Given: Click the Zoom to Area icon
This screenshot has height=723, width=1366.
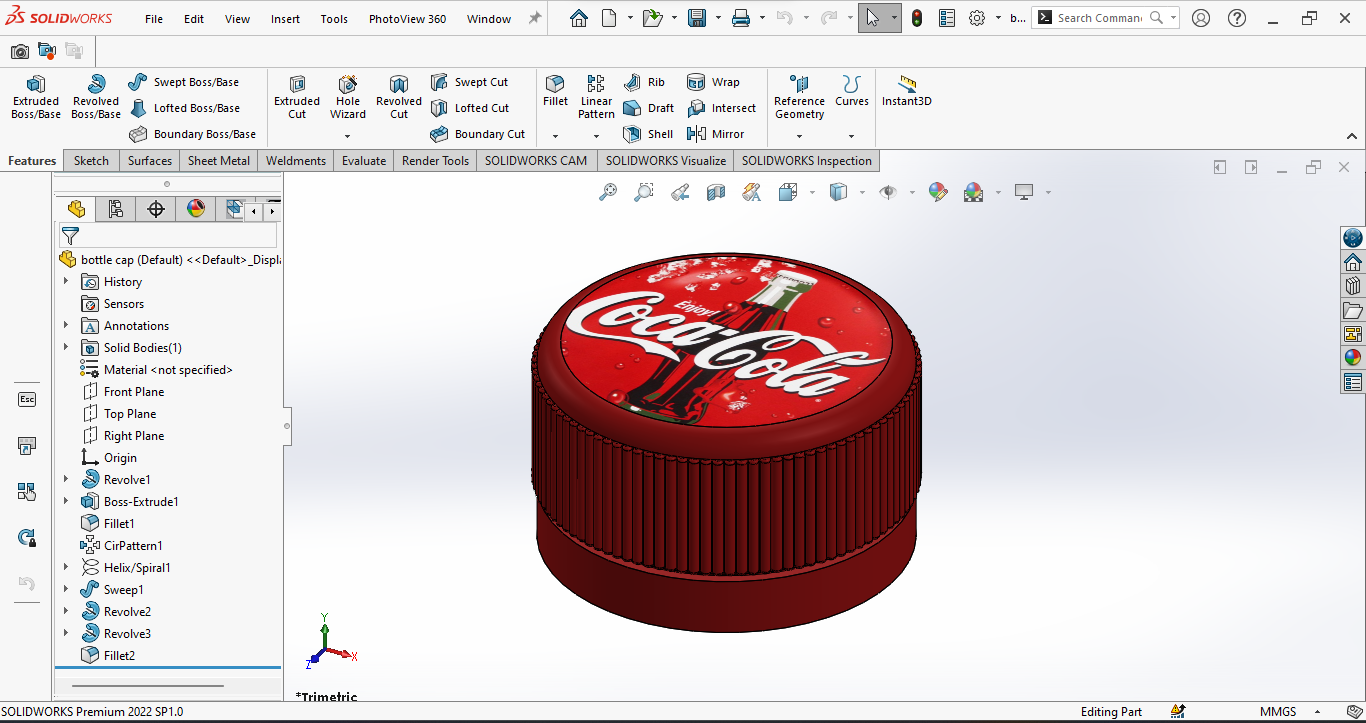Looking at the screenshot, I should (x=644, y=192).
